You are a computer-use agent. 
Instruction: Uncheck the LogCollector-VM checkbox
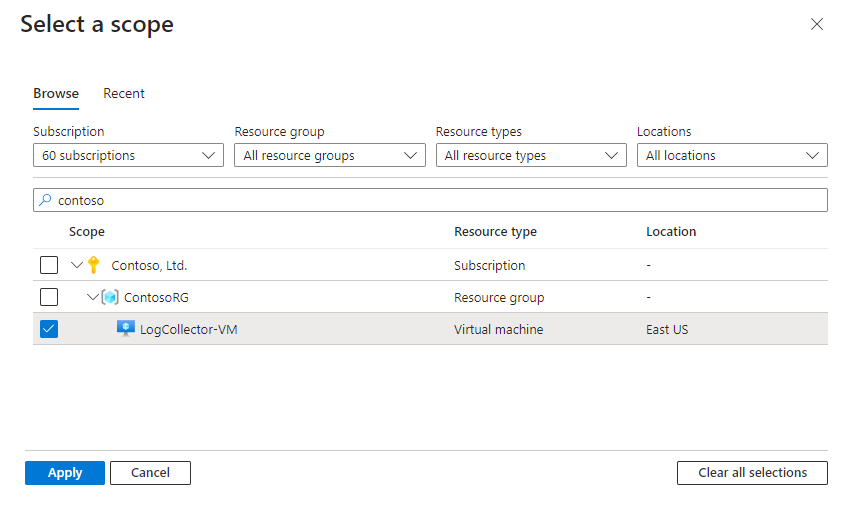tap(49, 329)
